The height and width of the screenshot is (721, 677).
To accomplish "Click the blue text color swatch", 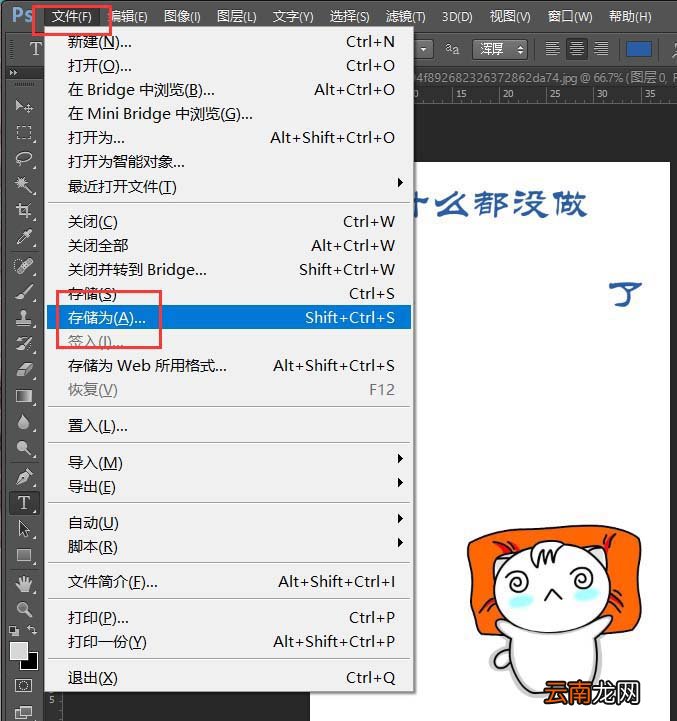I will [638, 49].
